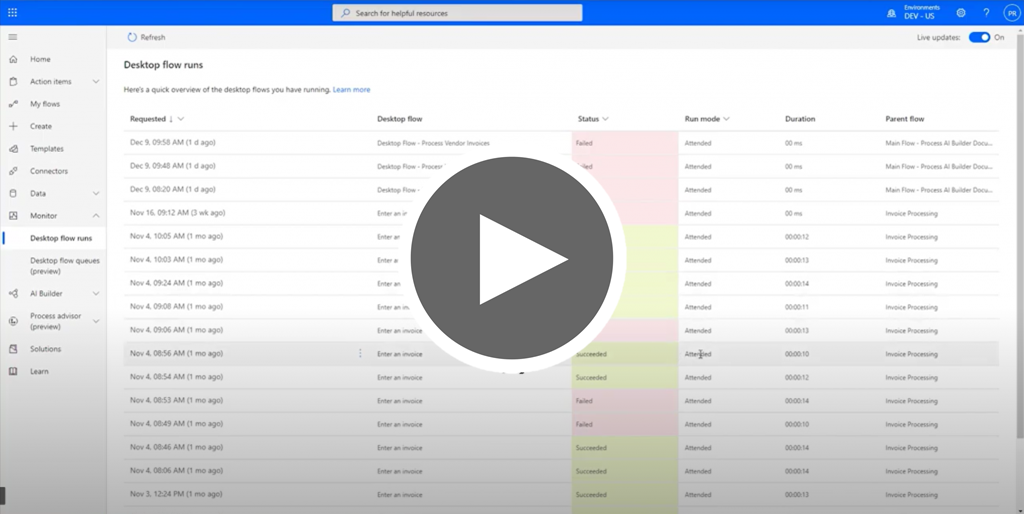Open the Requested column sort dropdown
The height and width of the screenshot is (515, 1024).
coord(181,119)
